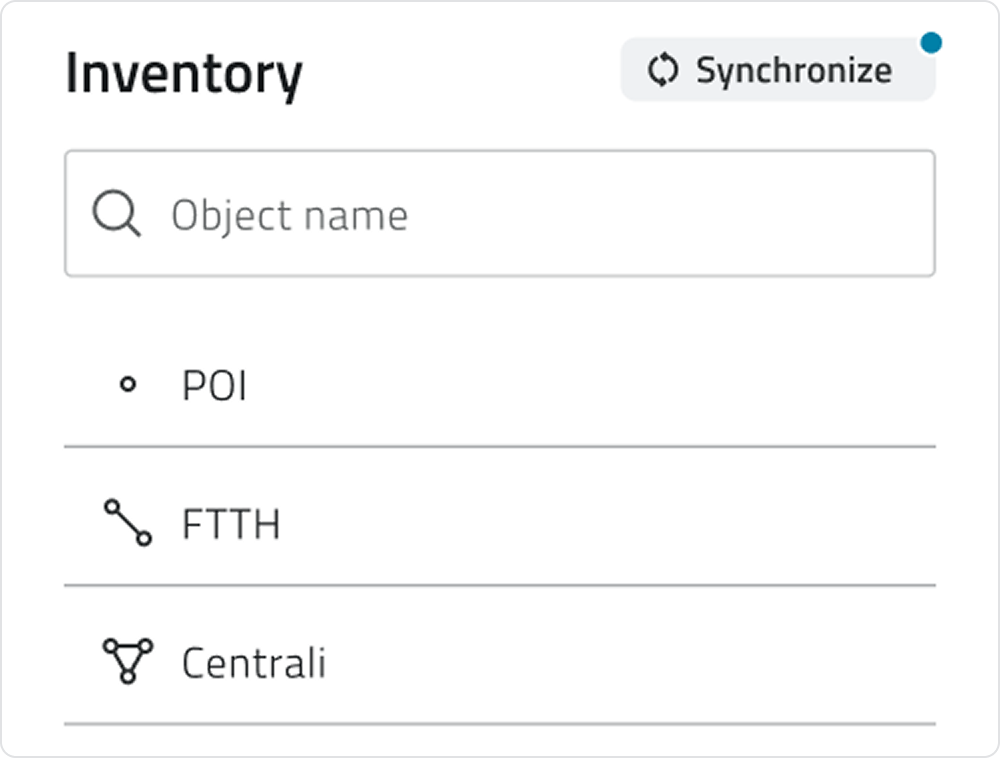The height and width of the screenshot is (758, 1000).
Task: Select the circle icon next to POI
Action: tap(127, 384)
